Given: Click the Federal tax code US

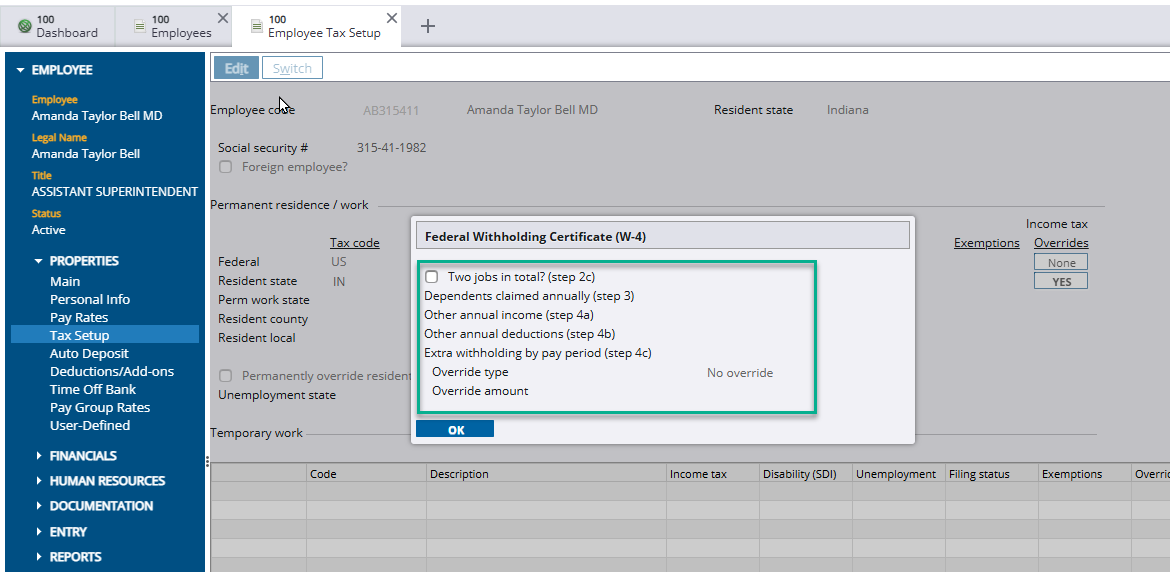Looking at the screenshot, I should click(x=339, y=263).
